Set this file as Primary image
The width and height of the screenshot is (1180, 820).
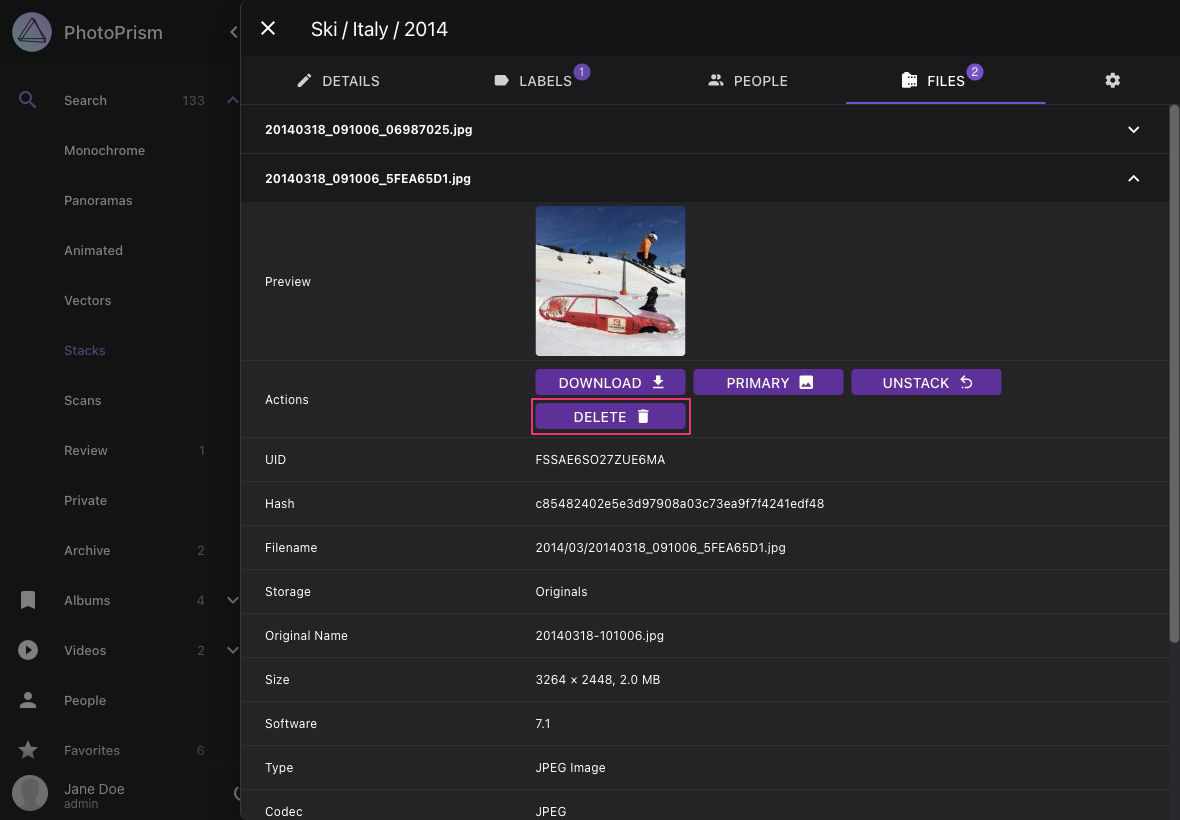[x=768, y=382]
